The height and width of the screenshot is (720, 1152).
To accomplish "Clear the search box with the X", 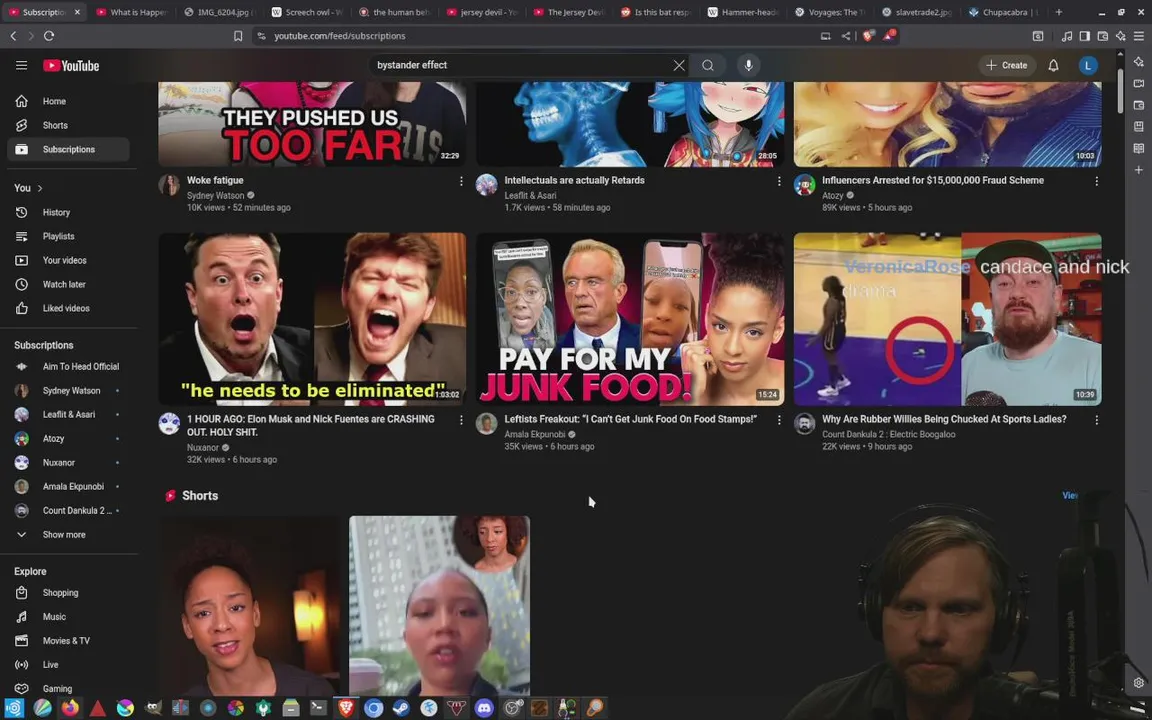I will pos(679,65).
